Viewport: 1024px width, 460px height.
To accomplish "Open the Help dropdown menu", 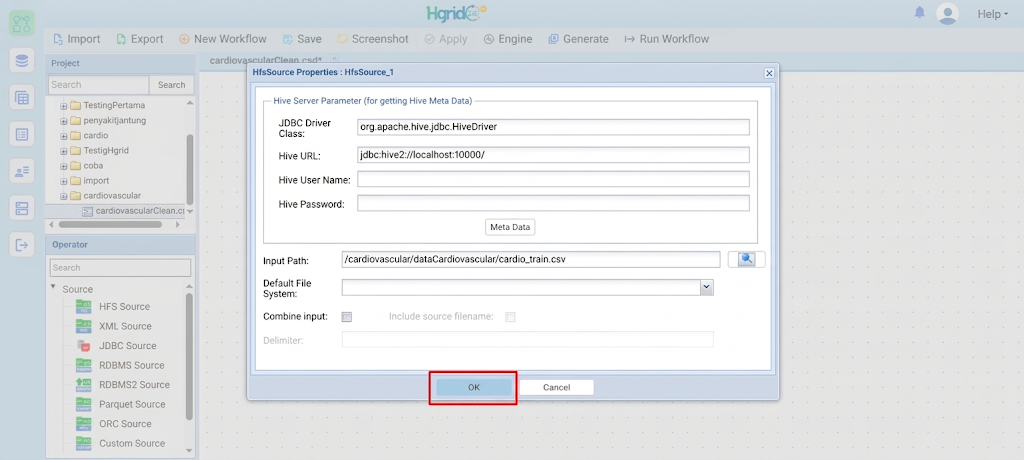I will 993,14.
